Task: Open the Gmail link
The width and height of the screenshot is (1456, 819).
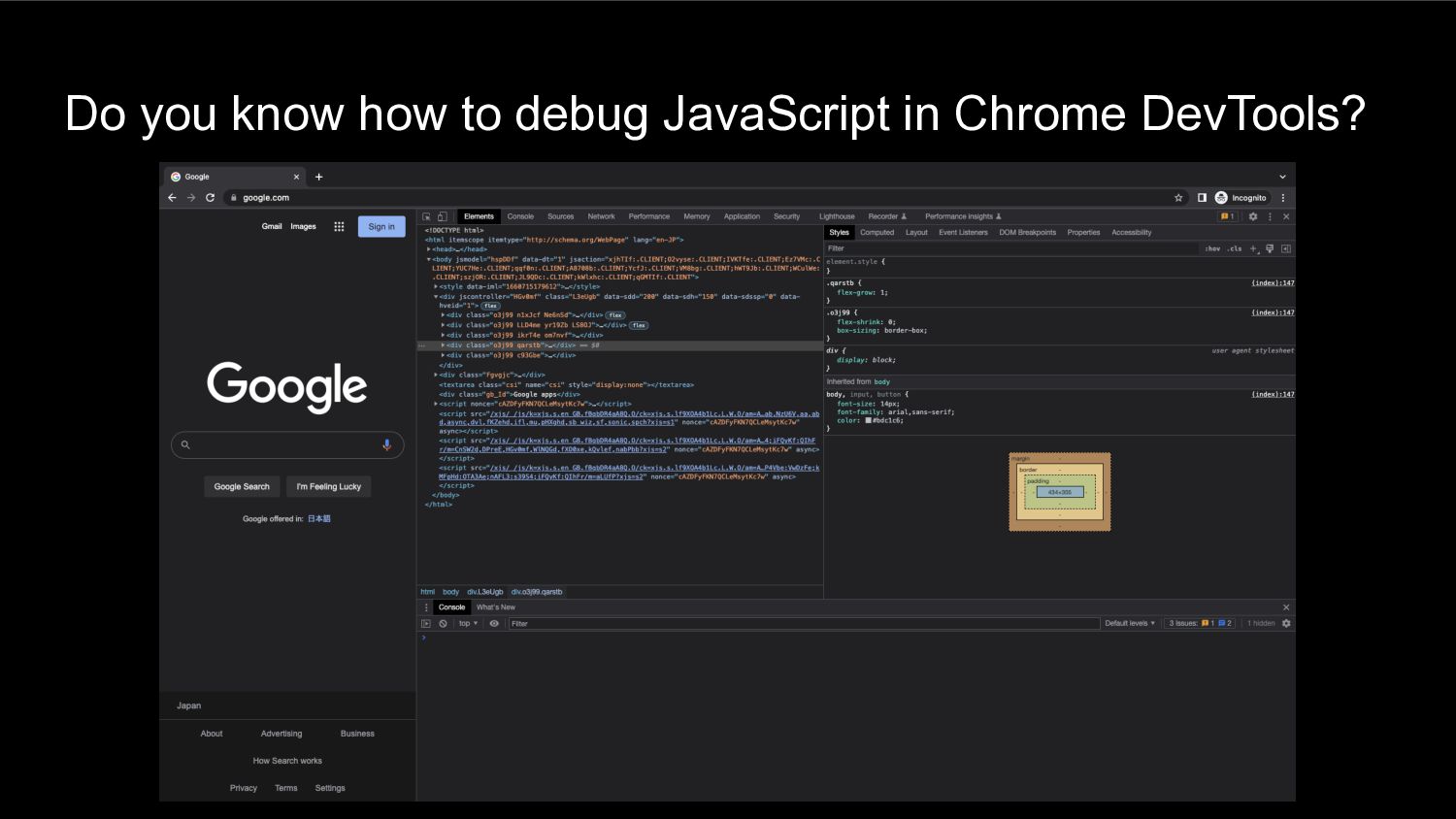Action: click(x=272, y=226)
